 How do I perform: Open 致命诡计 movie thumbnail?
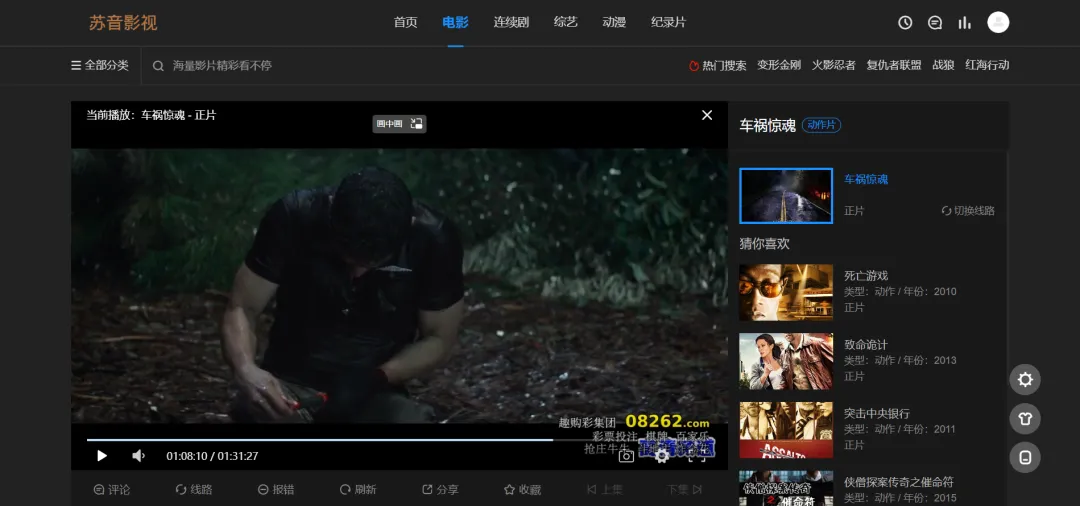786,361
